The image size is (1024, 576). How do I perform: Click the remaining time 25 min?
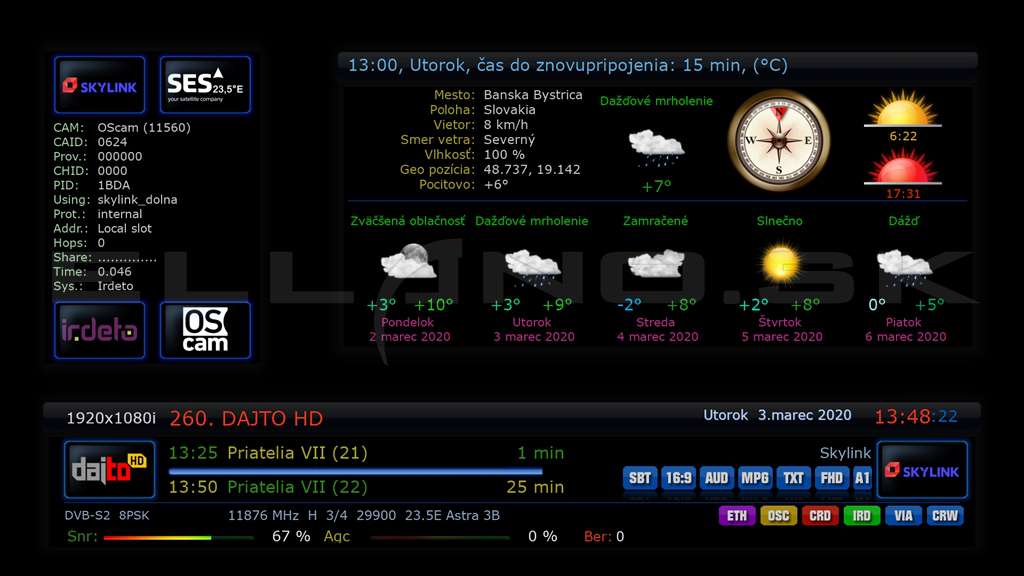(535, 487)
